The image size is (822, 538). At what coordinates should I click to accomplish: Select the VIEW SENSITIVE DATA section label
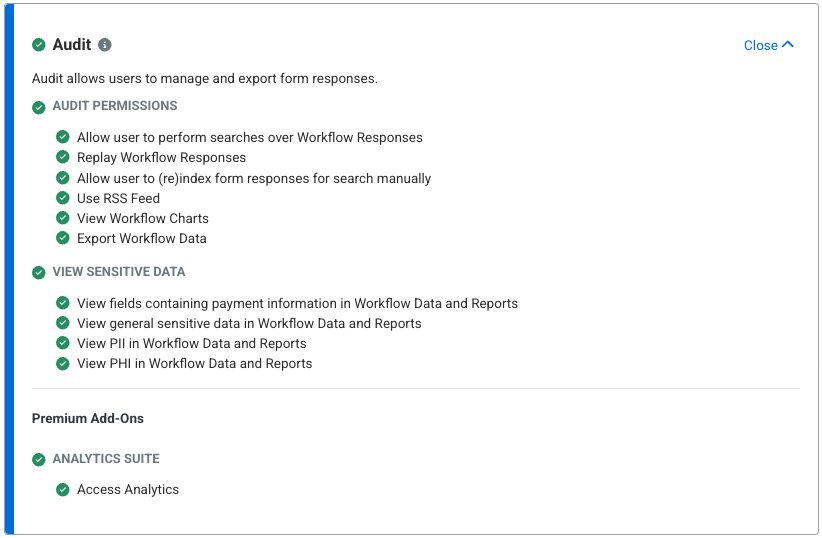click(119, 272)
